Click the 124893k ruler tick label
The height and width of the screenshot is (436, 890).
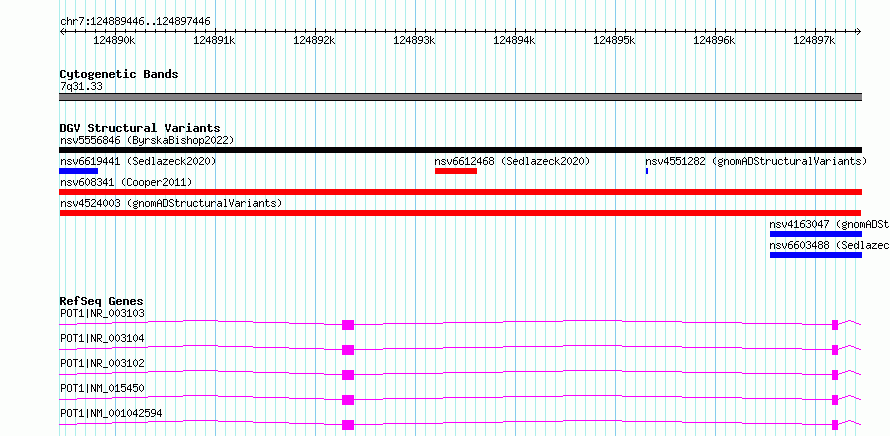point(414,41)
